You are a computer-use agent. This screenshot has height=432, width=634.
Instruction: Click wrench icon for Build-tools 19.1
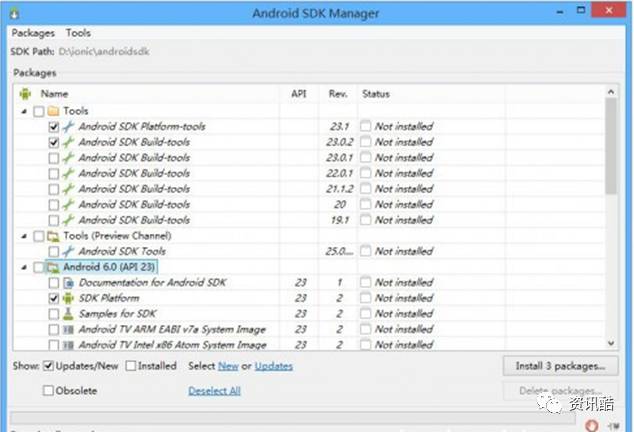pos(68,220)
